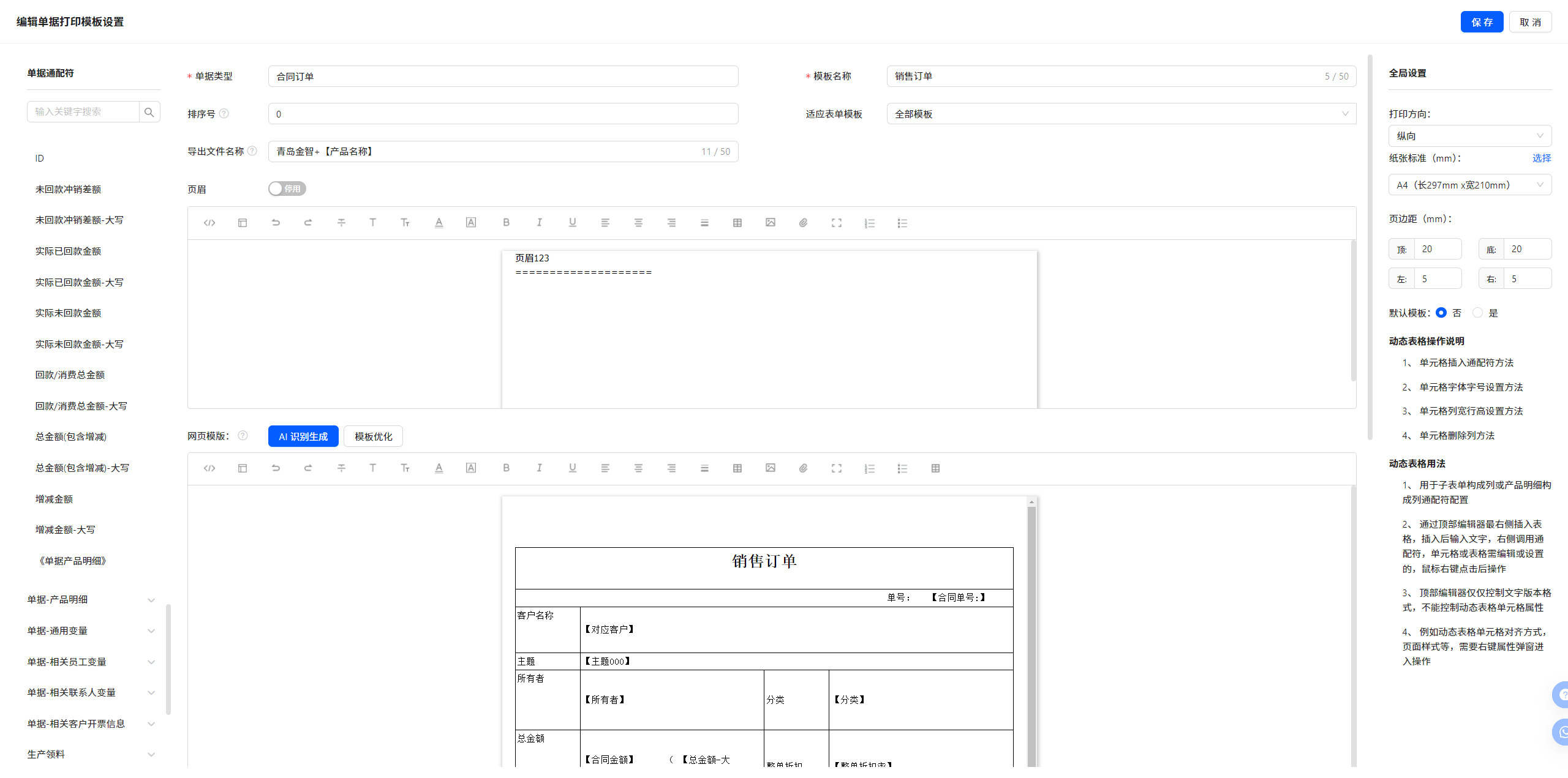
Task: Open the 打印方向 dropdown
Action: 1469,136
